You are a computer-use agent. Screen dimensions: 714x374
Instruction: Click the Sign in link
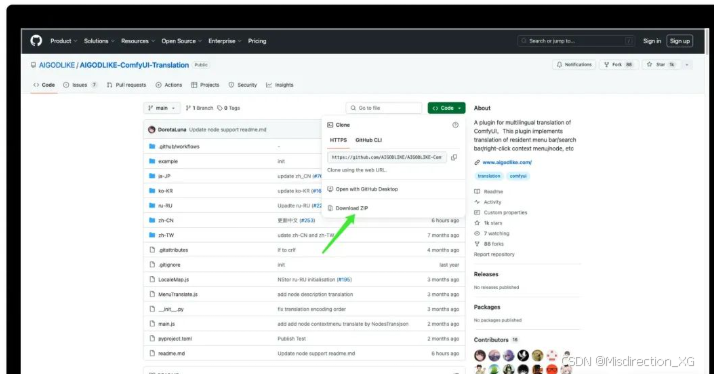[652, 41]
